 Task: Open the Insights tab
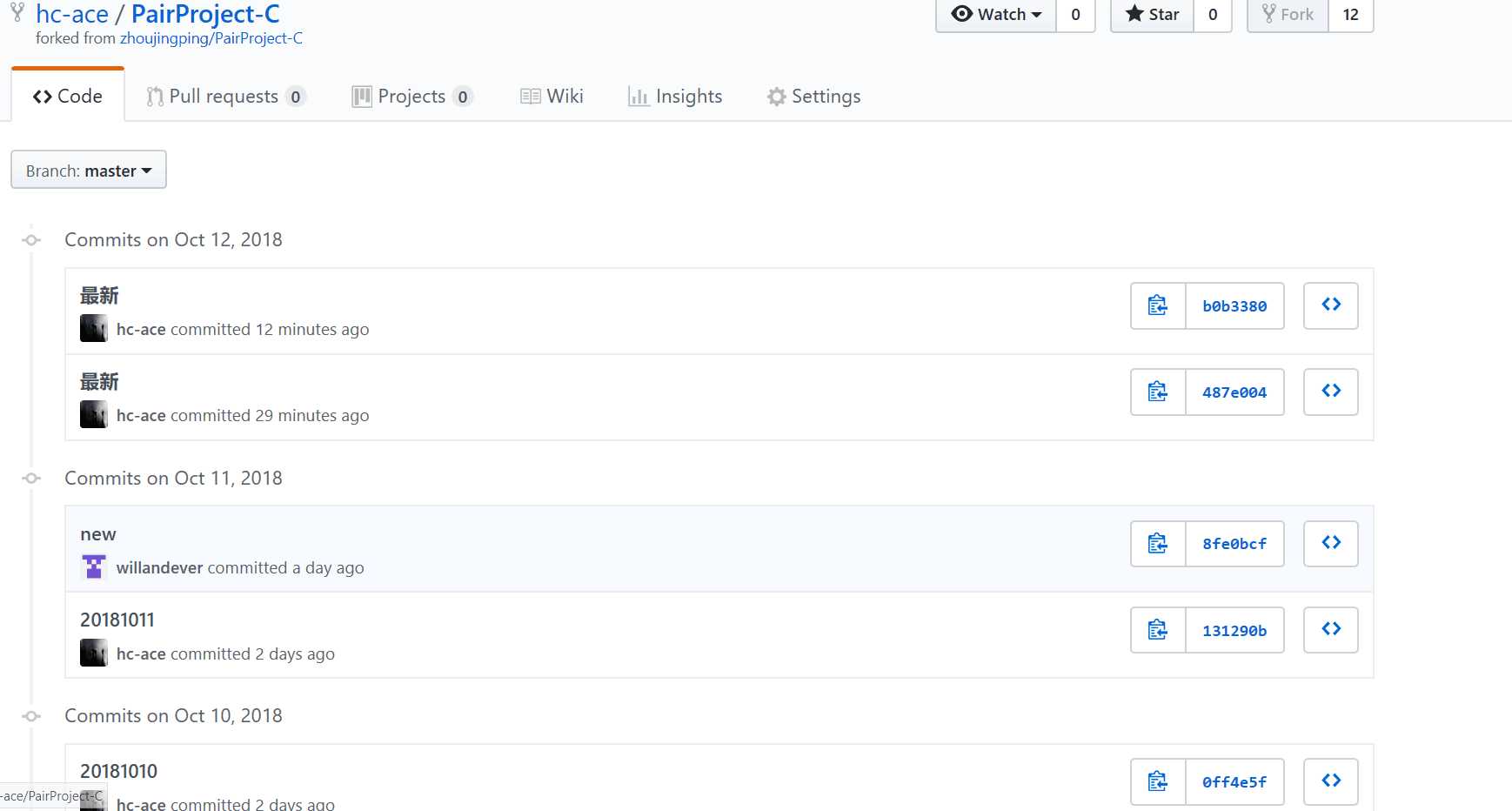675,97
